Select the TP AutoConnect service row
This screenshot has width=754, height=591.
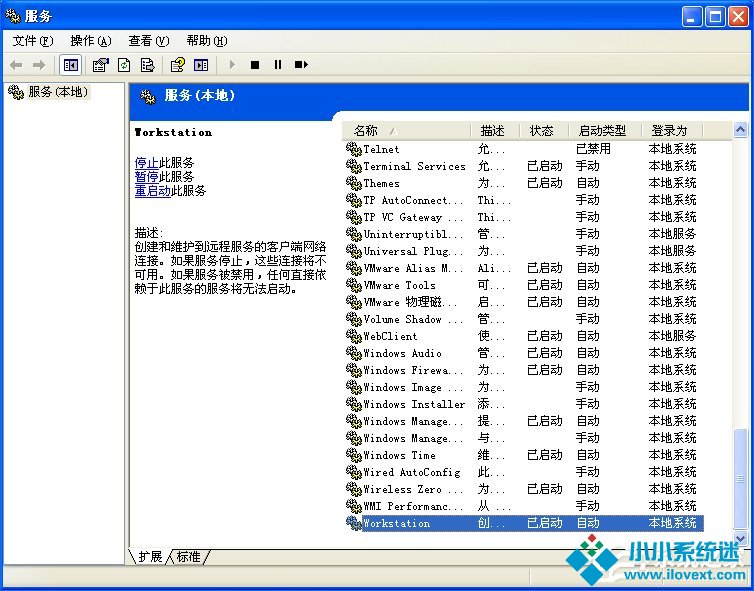point(524,200)
